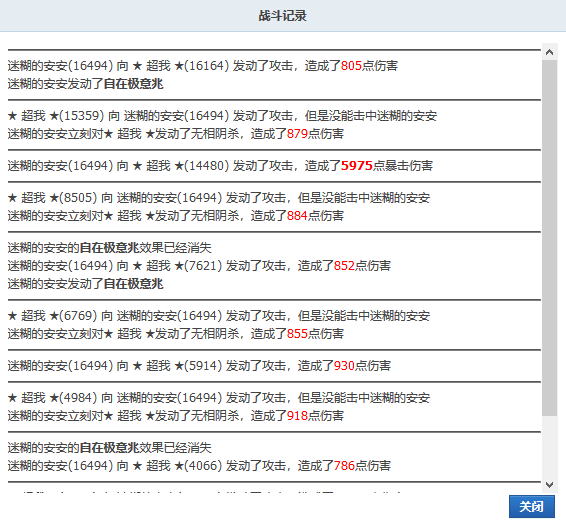The width and height of the screenshot is (566, 529).
Task: Click the first 自在极意兆效果已经消失 line
Action: pos(110,248)
